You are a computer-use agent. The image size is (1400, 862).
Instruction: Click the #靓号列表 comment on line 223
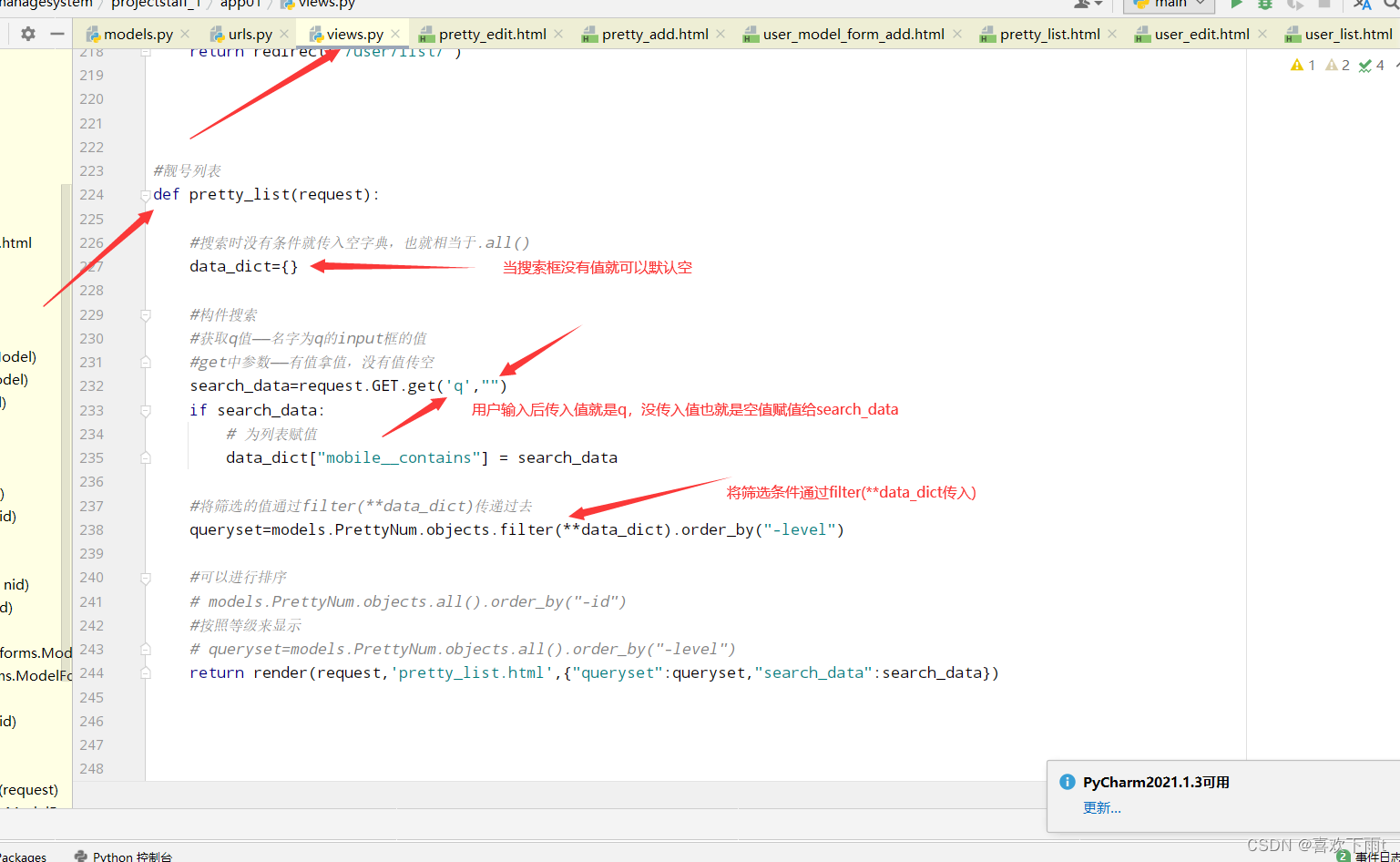coord(188,170)
